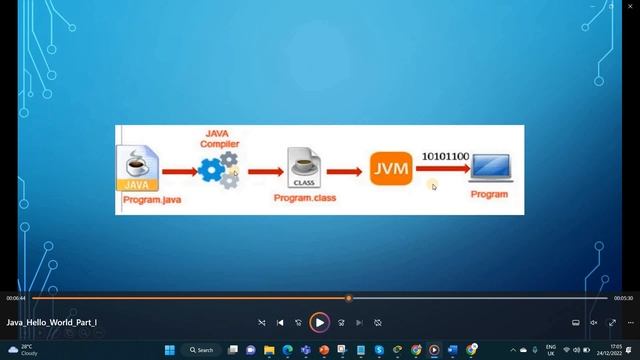Go to the next track
The image size is (640, 360).
click(x=359, y=323)
